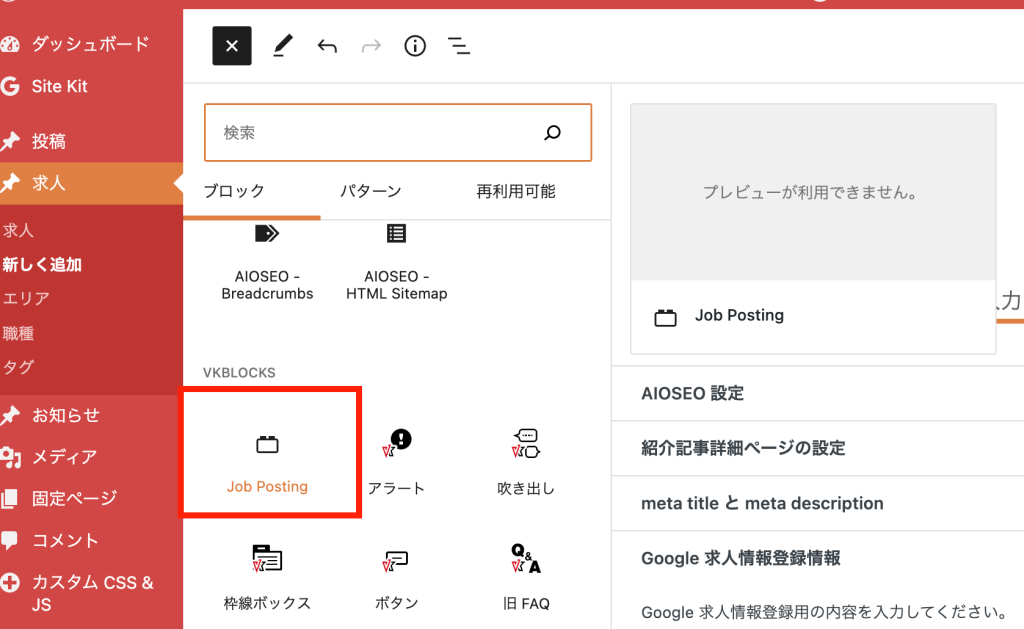
Task: Click the Job Posting preview title
Action: click(x=739, y=315)
